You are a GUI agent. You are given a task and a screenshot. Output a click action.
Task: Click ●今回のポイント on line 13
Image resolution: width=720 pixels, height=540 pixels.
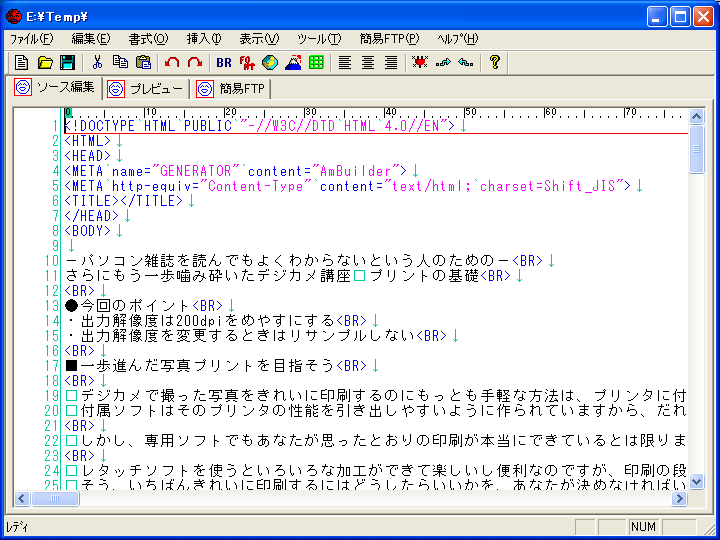click(x=127, y=306)
